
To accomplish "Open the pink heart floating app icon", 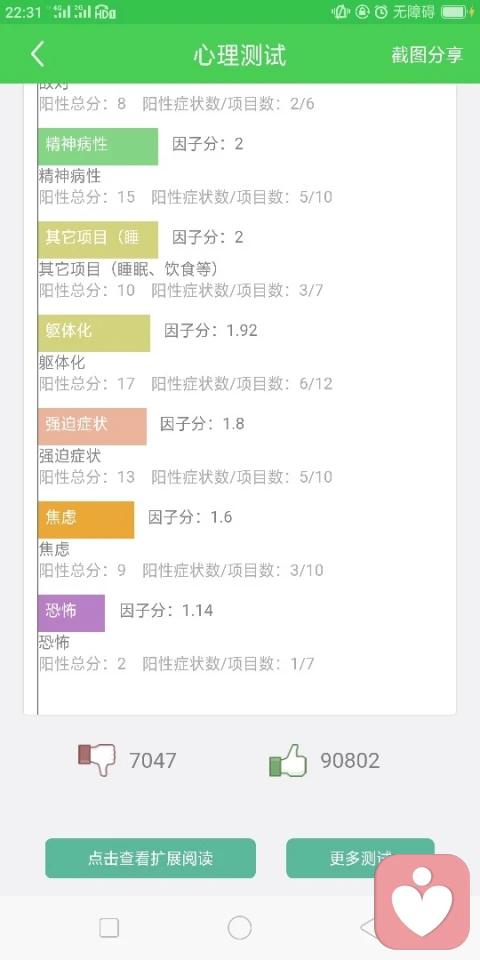I will tap(422, 901).
